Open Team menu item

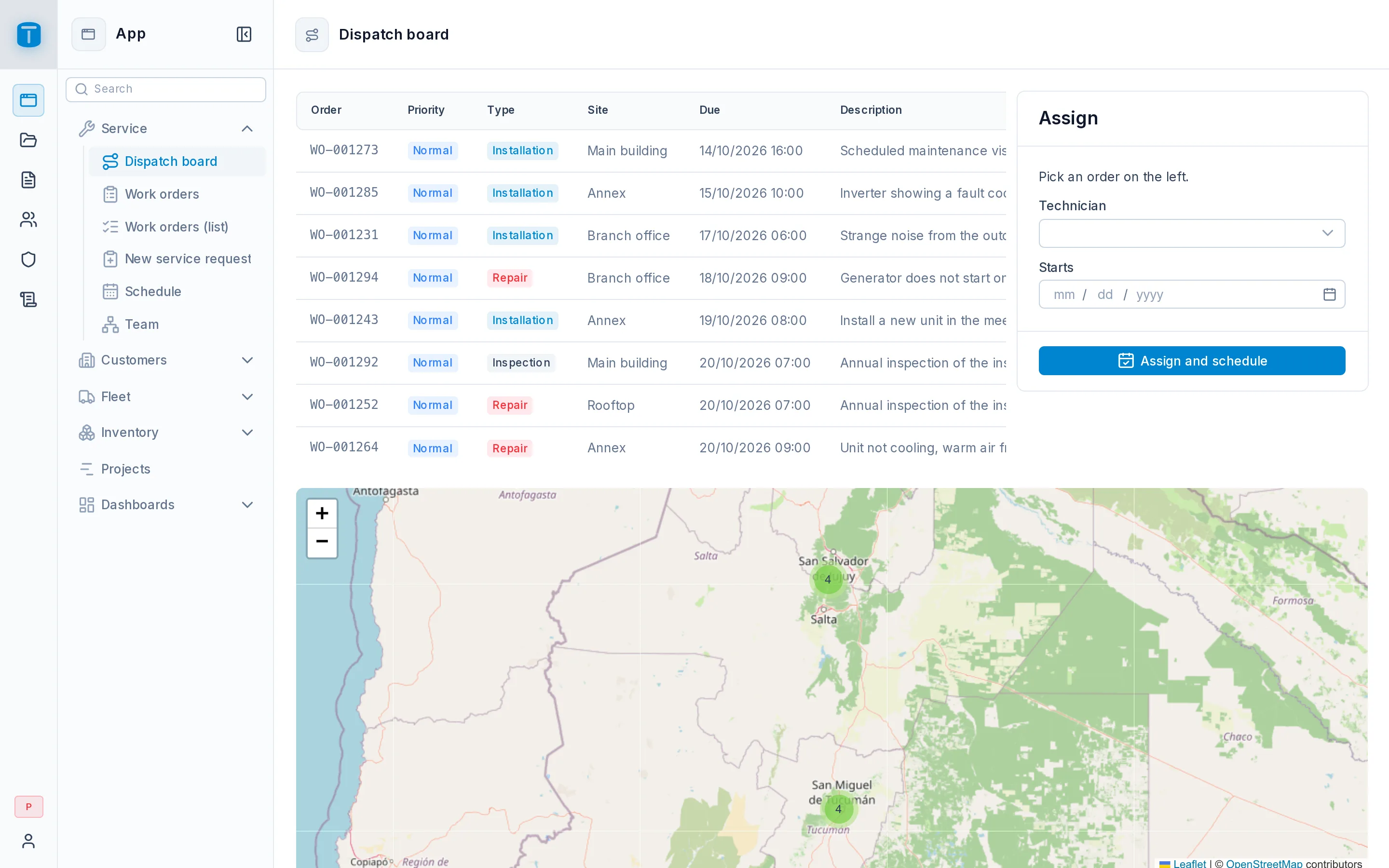click(177, 325)
